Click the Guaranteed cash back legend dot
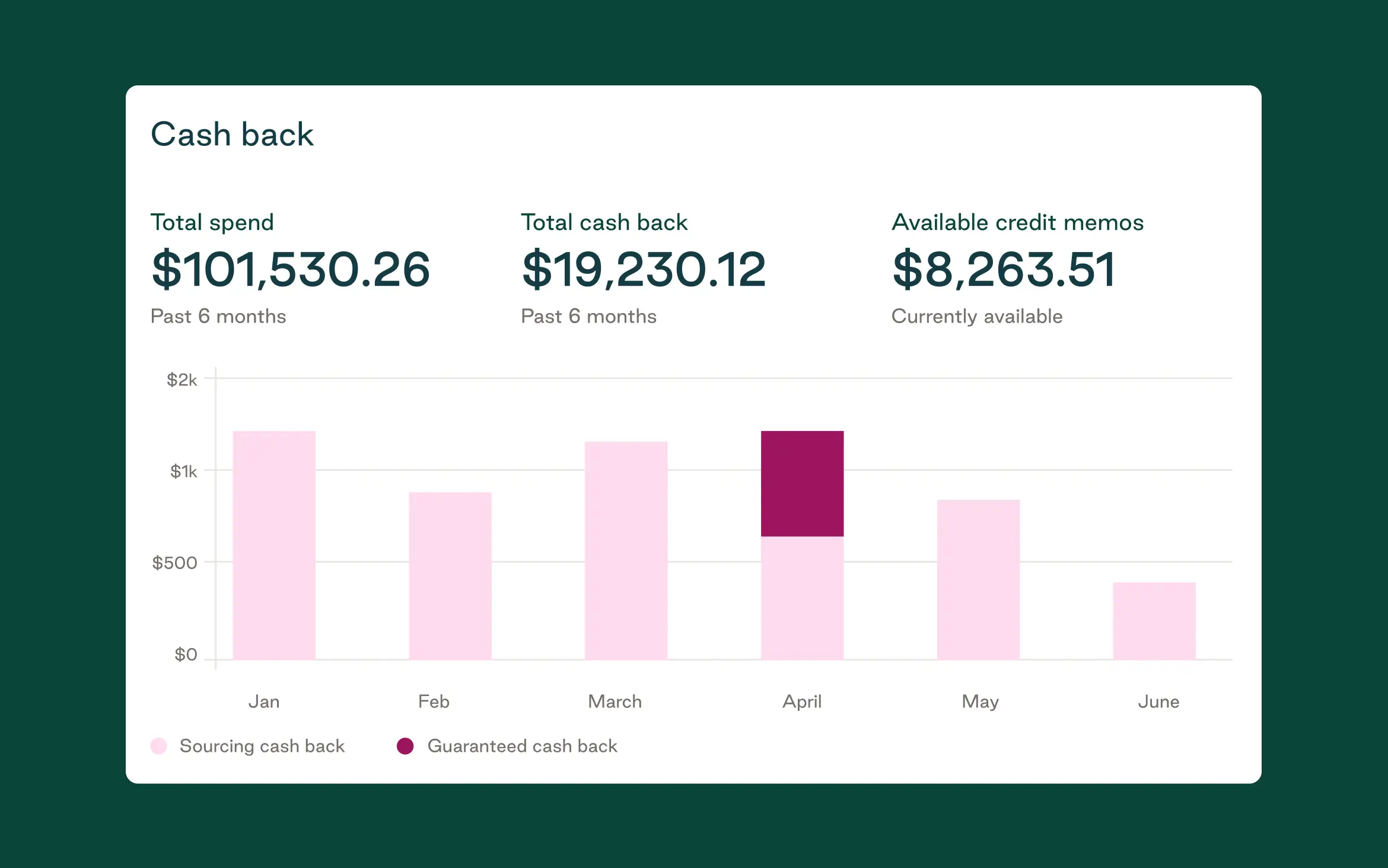The image size is (1388, 868). [x=405, y=746]
